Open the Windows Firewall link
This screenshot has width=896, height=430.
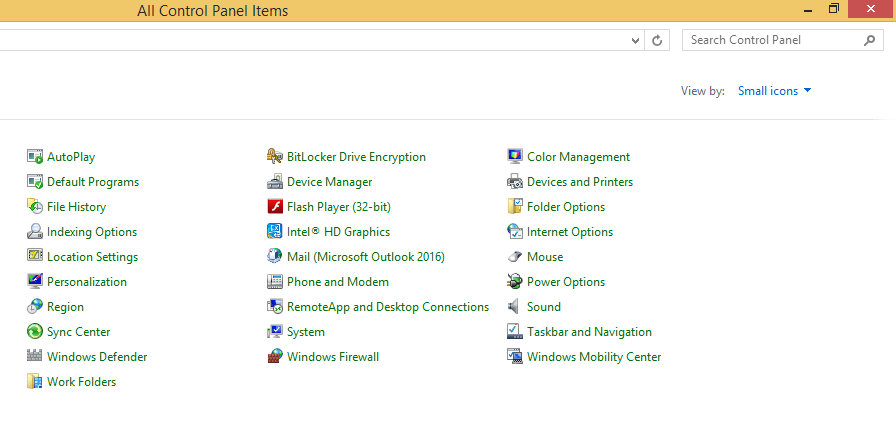coord(333,357)
